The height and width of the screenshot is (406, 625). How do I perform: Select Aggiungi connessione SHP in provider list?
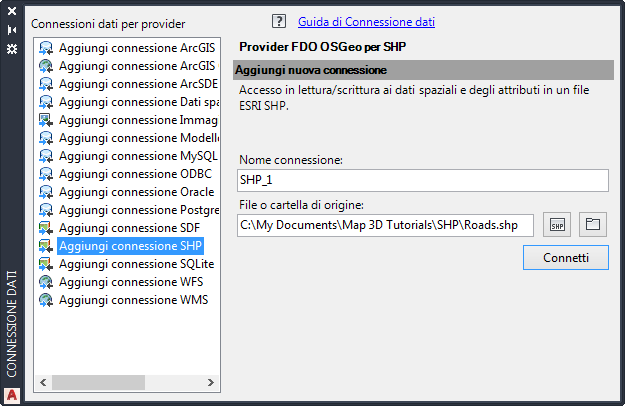(130, 246)
